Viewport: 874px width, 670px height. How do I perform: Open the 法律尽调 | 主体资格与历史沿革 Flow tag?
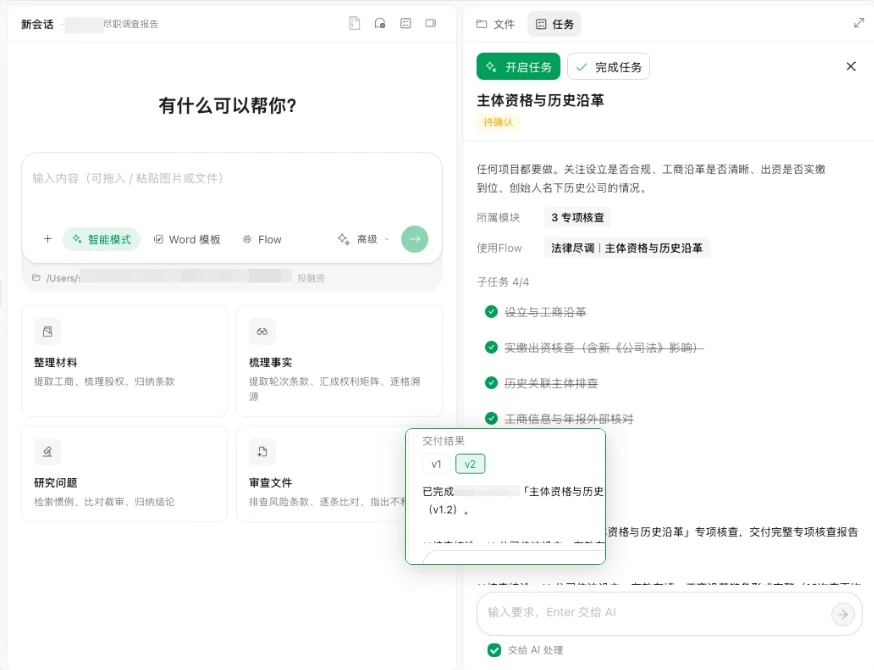pos(627,248)
